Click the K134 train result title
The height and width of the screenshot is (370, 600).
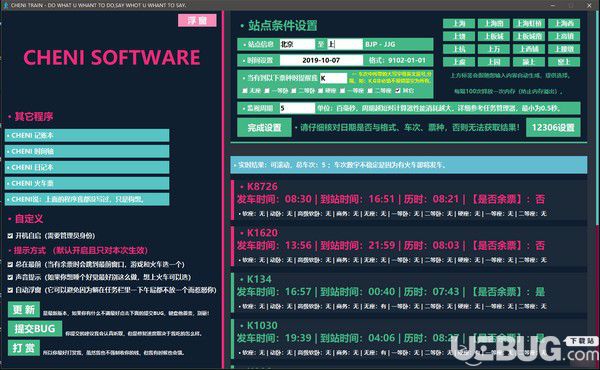coord(259,279)
